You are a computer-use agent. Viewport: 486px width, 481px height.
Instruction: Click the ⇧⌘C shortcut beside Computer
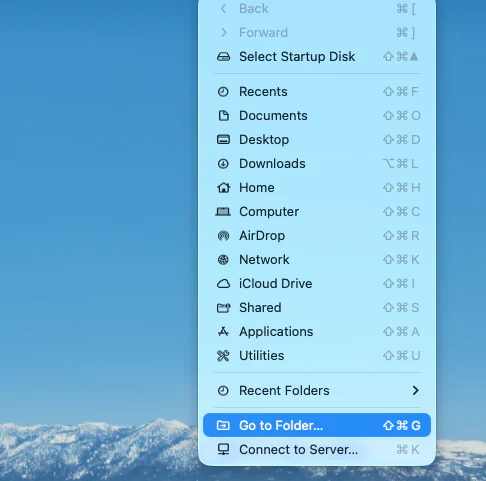click(x=401, y=212)
